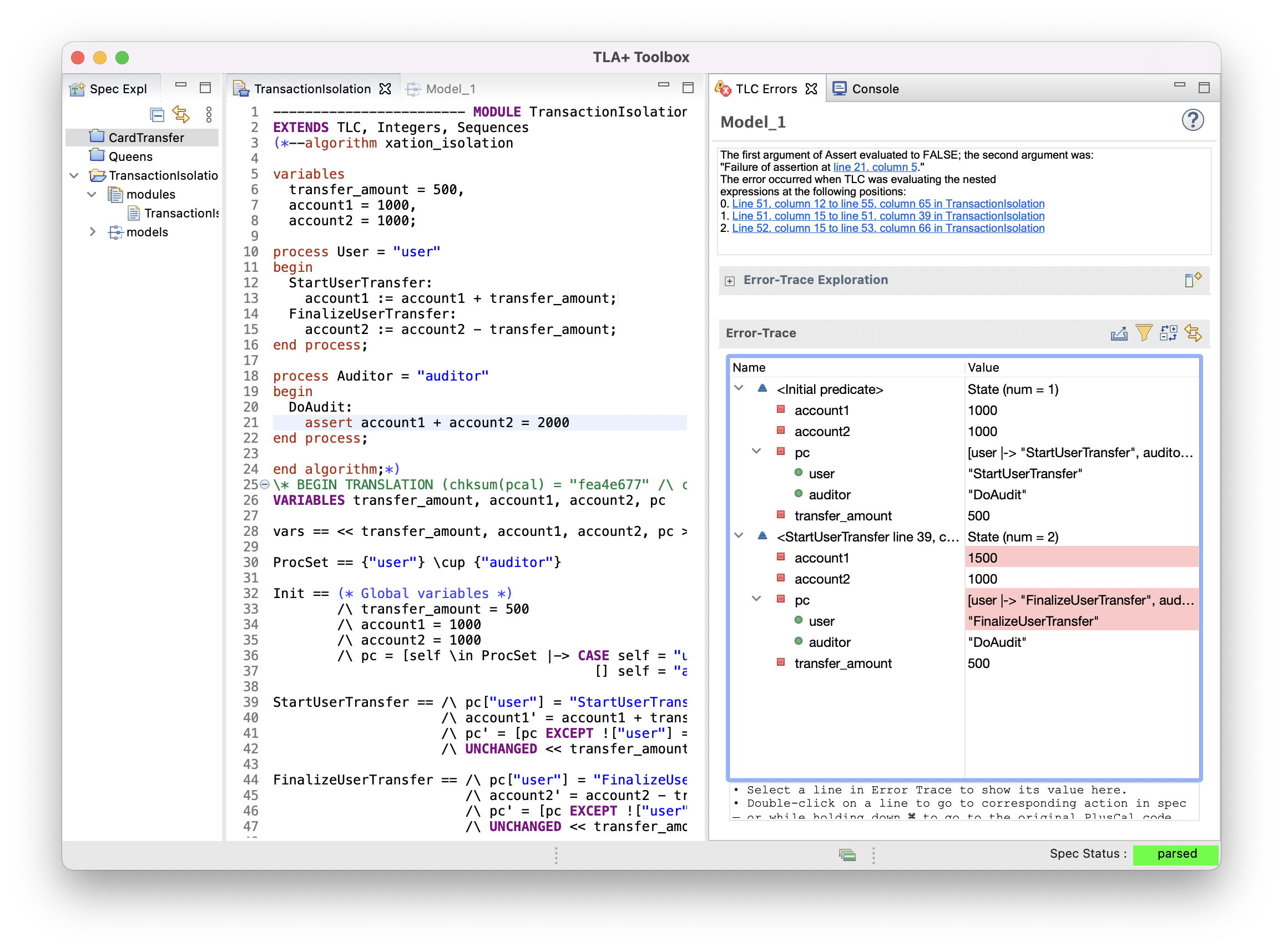This screenshot has height=952, width=1283.
Task: Collapse the TransactionIsolation spec node
Action: pyautogui.click(x=74, y=175)
